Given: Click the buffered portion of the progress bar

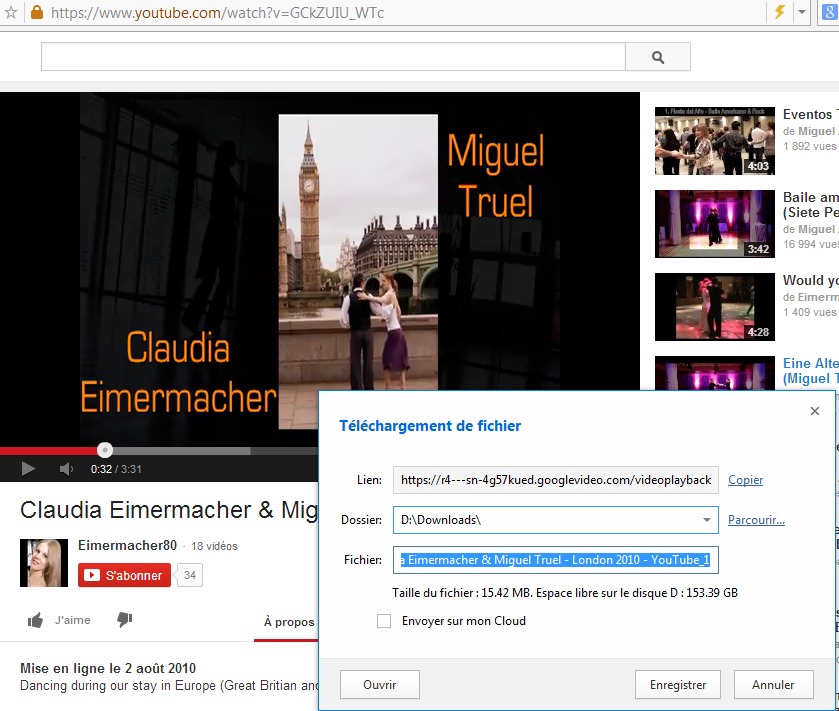Looking at the screenshot, I should 181,450.
